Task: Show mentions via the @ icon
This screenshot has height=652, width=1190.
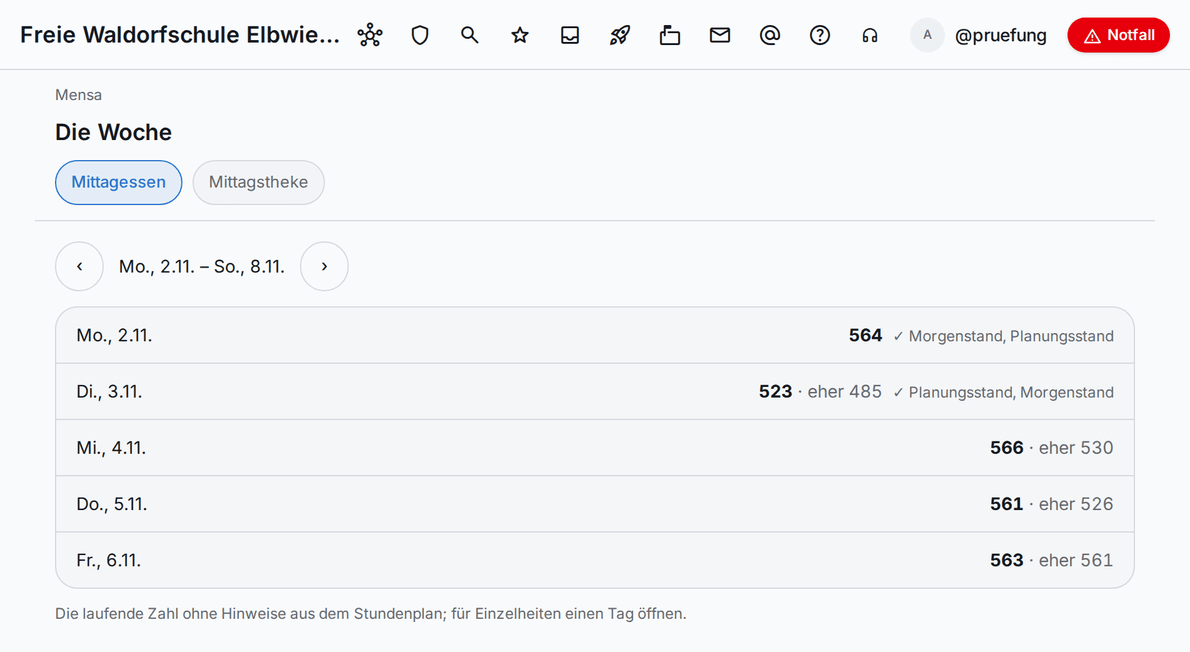Action: tap(770, 35)
